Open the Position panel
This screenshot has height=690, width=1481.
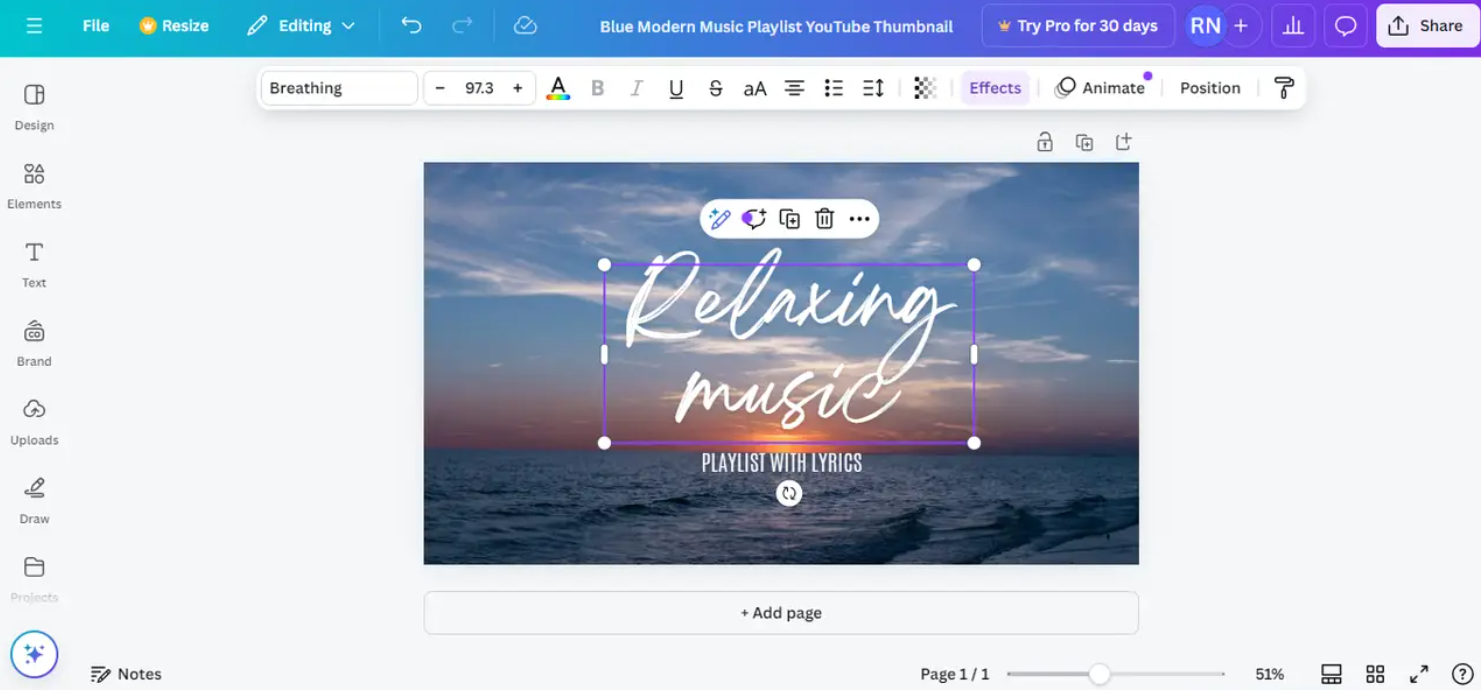point(1210,88)
